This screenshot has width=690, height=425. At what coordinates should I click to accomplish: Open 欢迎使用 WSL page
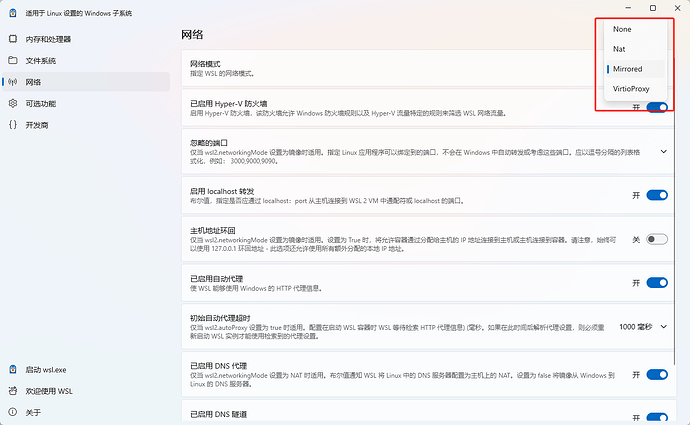[x=86, y=391]
